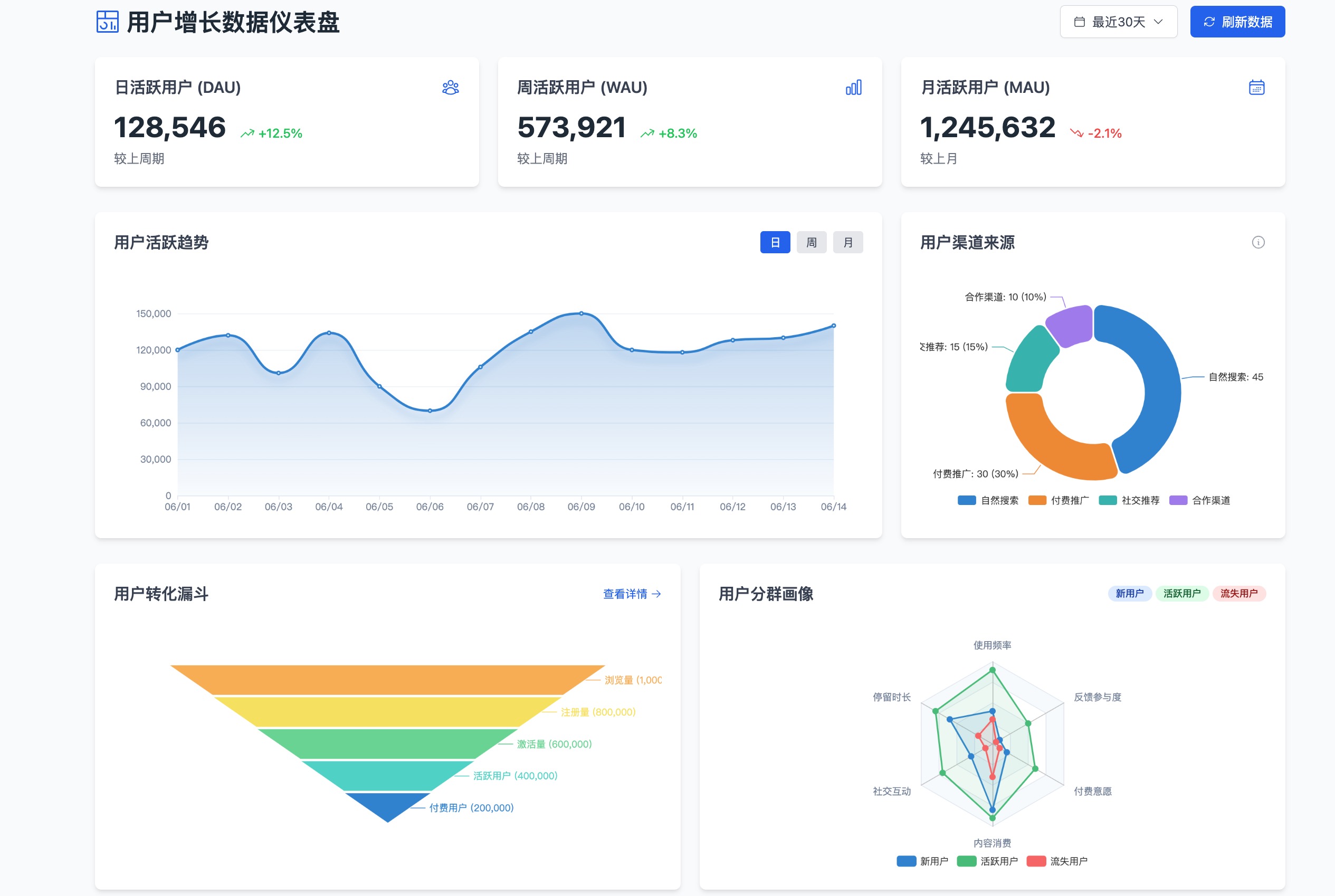Click the +12.5% change figure
This screenshot has height=896, width=1335.
point(280,133)
